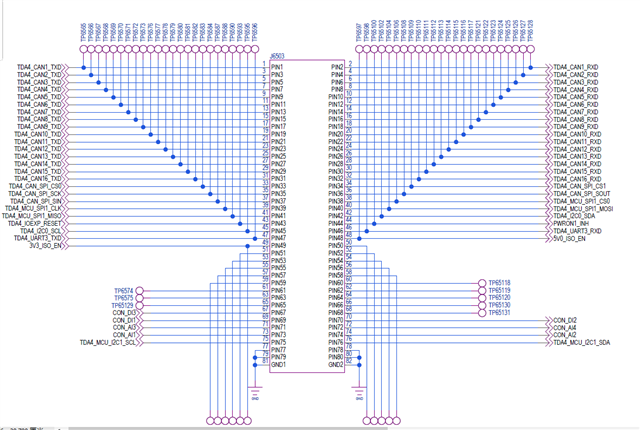The image size is (640, 430).
Task: Select the TDA4_MCU_I2C1_SCL net label
Action: pos(108,343)
